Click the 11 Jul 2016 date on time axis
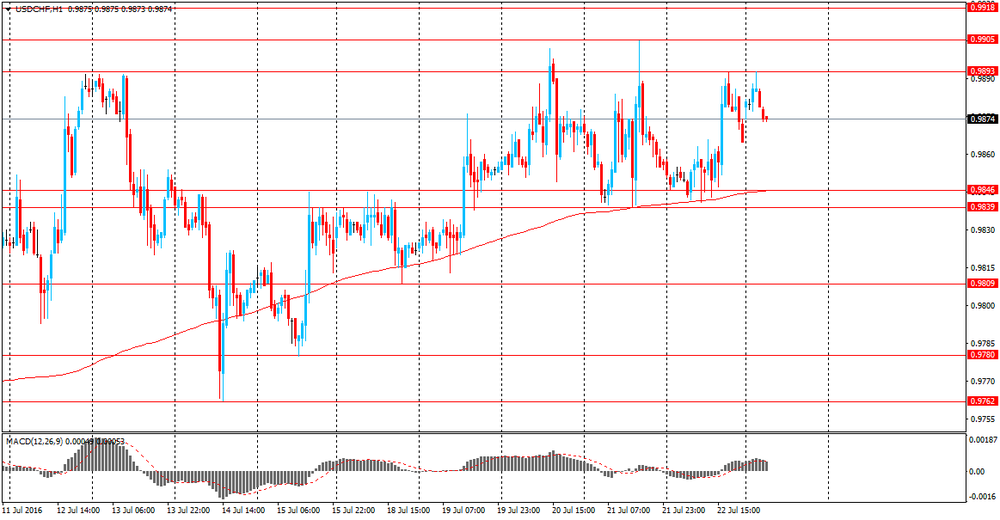Screen dimensions: 1000x520 point(22,510)
